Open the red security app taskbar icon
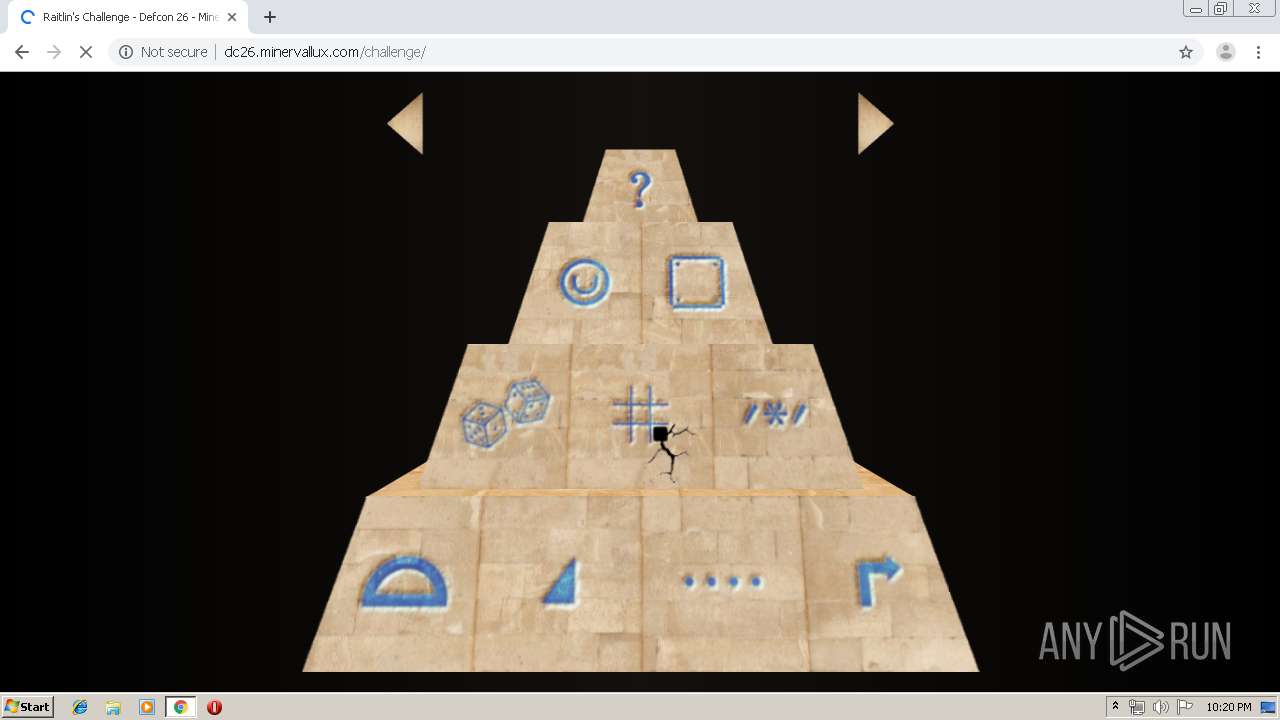 coord(214,706)
